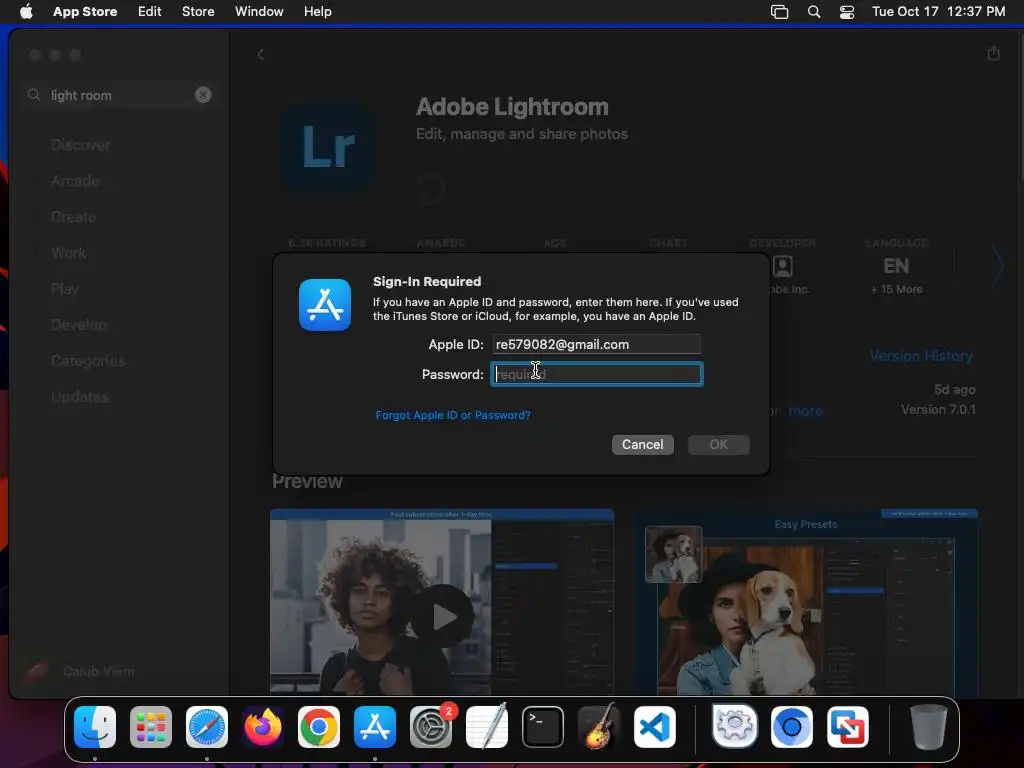Select Categories in the sidebar
The height and width of the screenshot is (768, 1024).
[x=88, y=360]
